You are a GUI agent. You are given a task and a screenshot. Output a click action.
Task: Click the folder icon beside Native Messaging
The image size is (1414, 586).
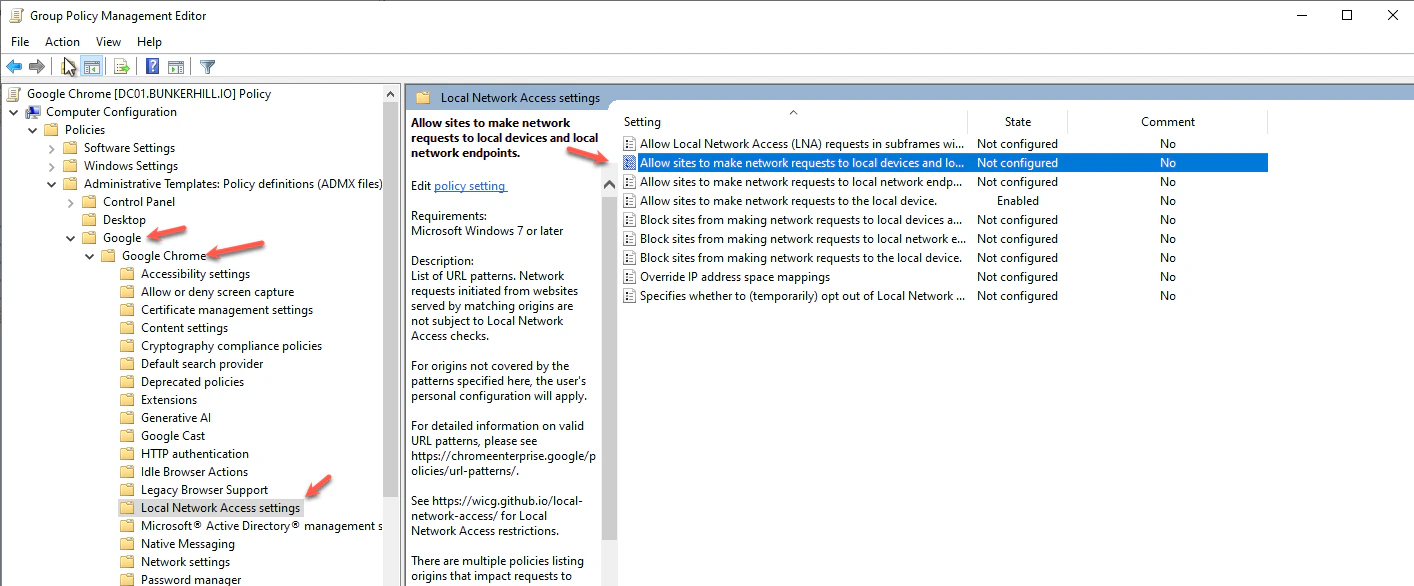127,544
